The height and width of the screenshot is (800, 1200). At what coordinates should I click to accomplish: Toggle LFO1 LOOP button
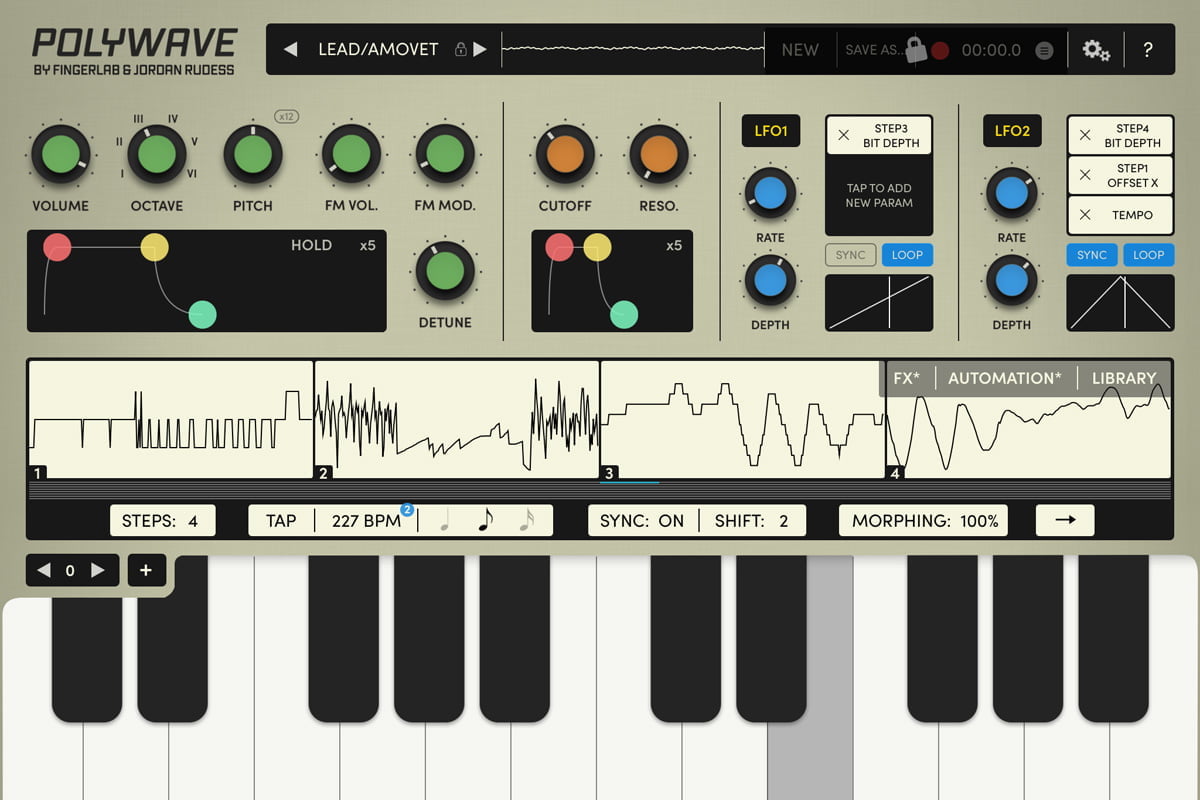tap(907, 255)
